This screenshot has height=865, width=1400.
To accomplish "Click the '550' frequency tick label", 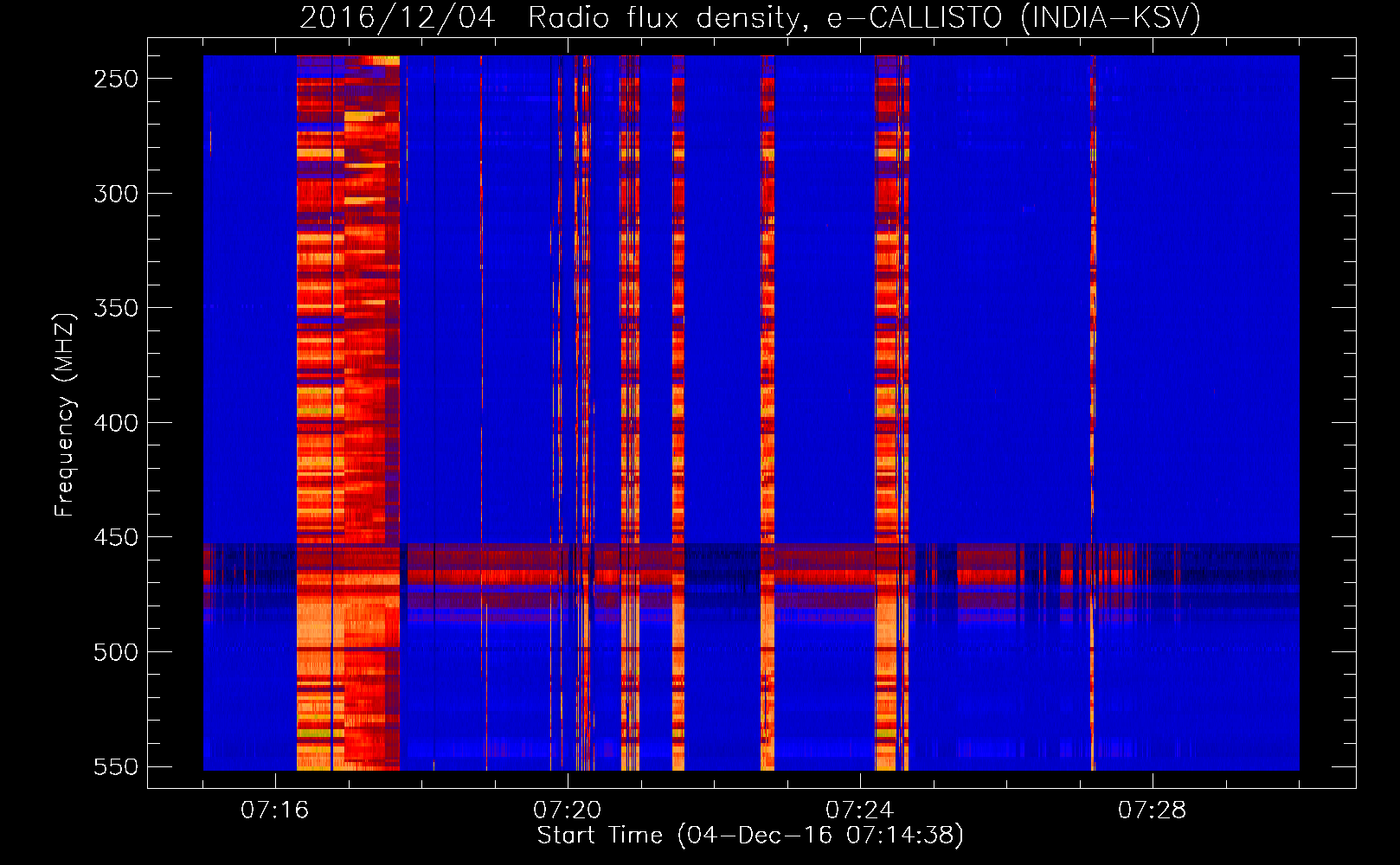I will point(116,766).
